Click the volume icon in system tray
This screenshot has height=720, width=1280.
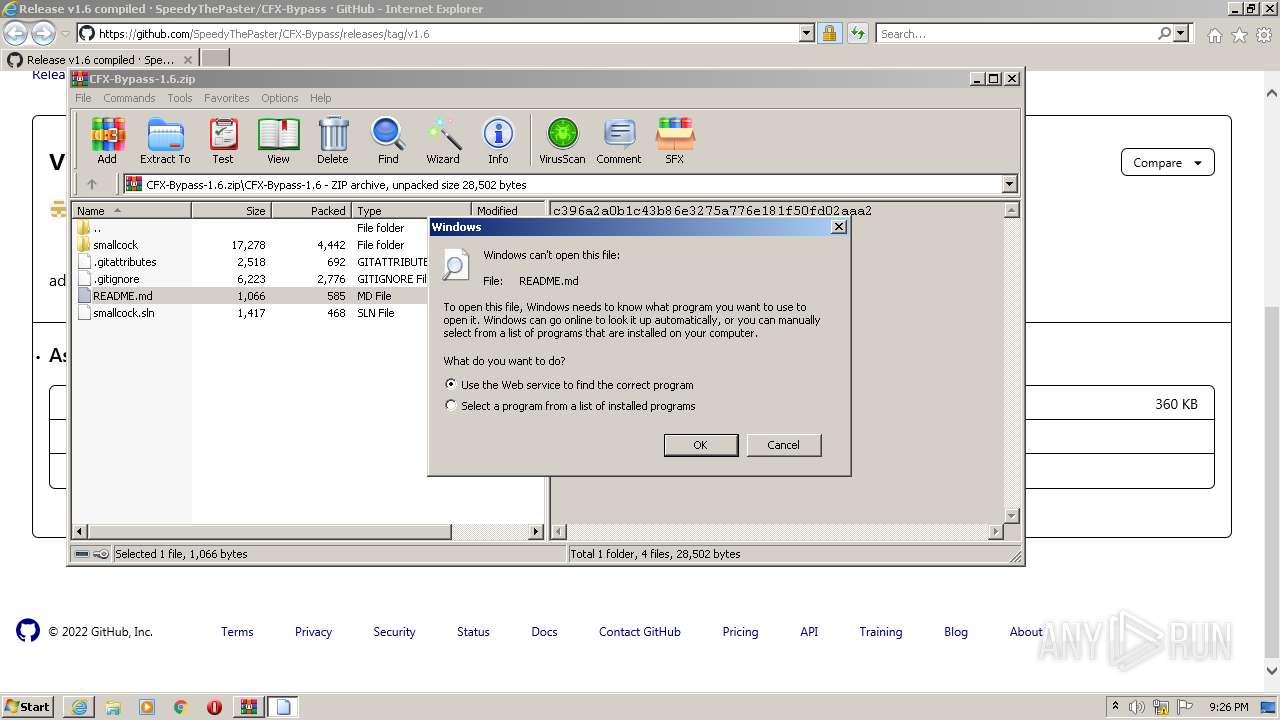point(1137,707)
